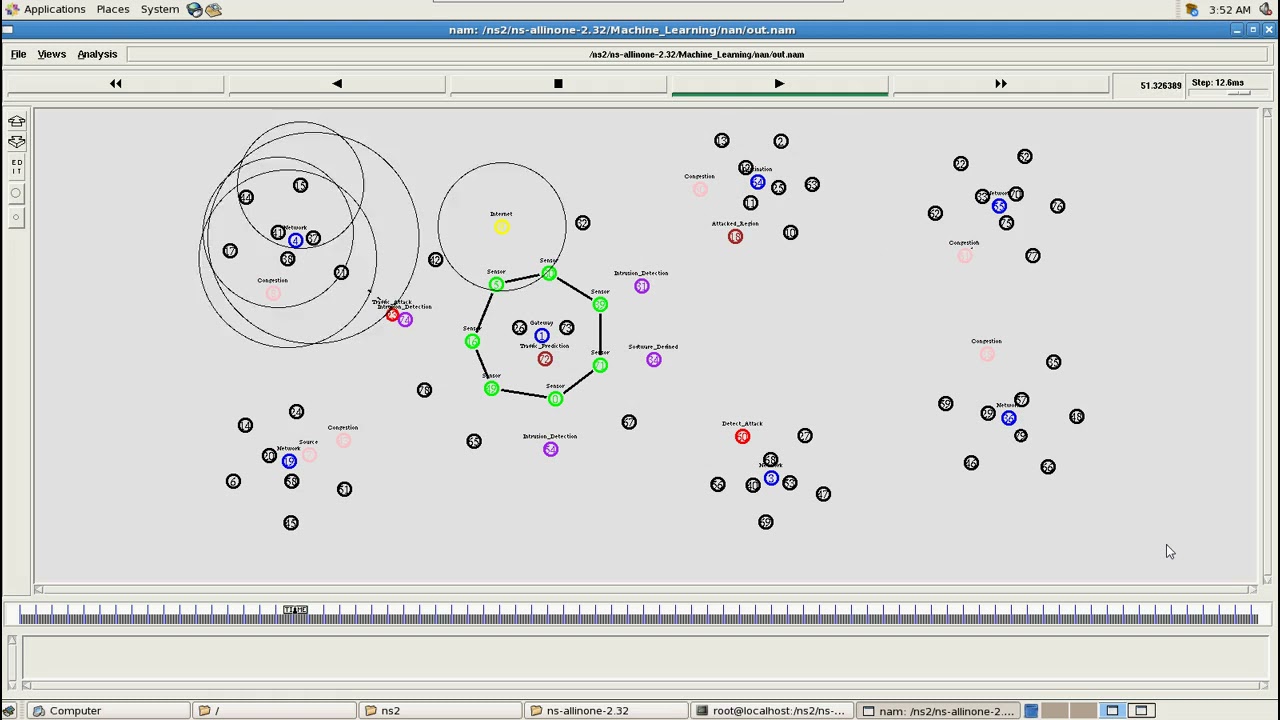Play the animation backward

(x=337, y=84)
